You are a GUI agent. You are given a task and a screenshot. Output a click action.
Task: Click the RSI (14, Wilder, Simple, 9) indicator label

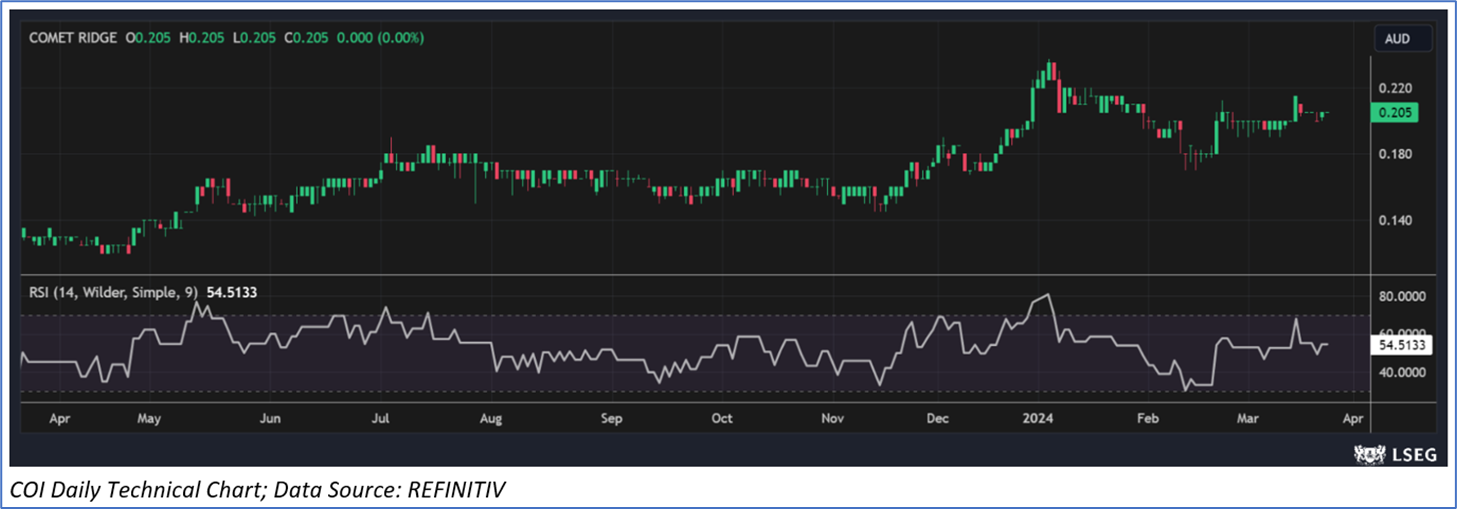[x=112, y=291]
